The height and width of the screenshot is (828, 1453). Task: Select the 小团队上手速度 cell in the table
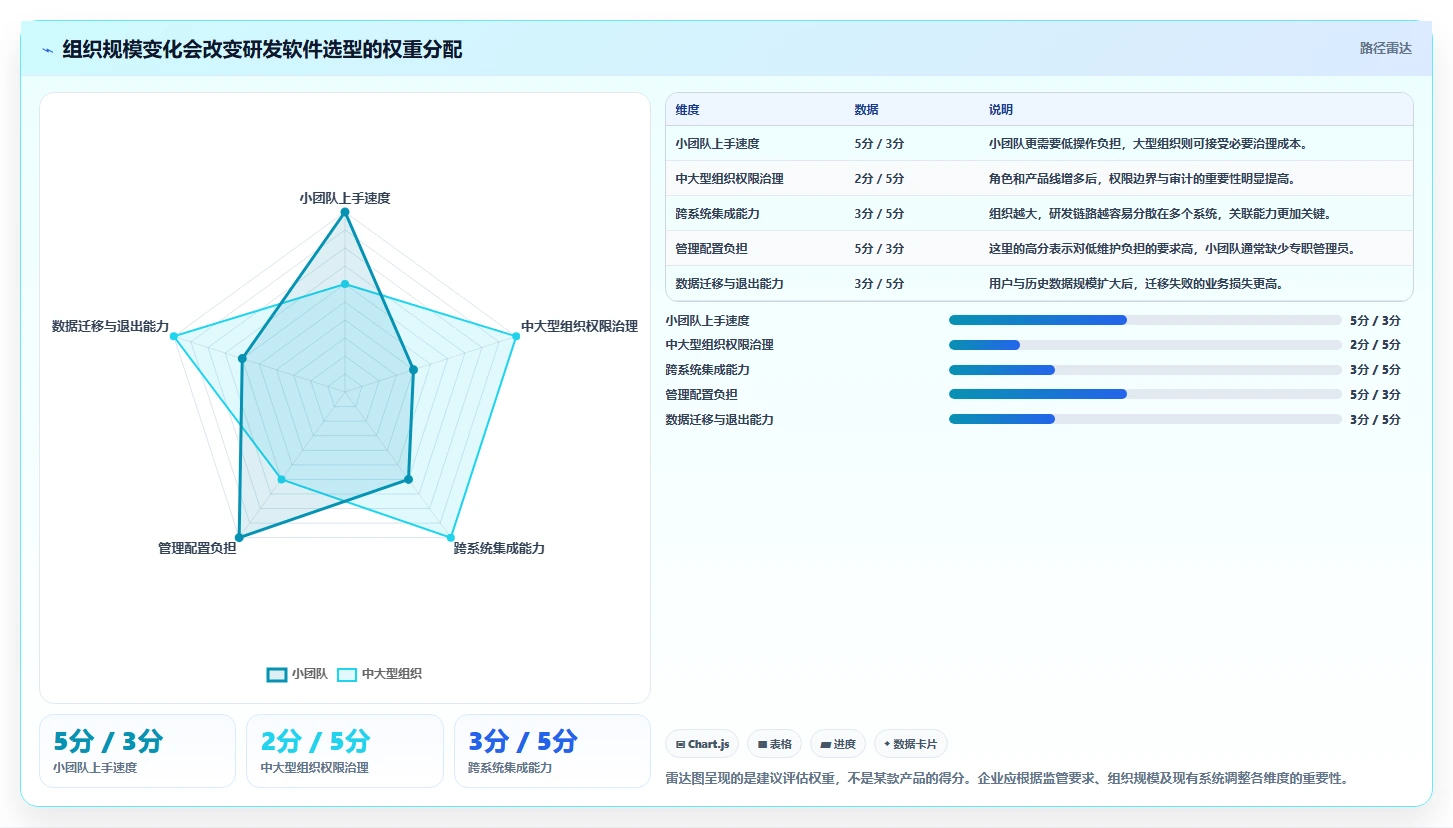click(x=718, y=144)
